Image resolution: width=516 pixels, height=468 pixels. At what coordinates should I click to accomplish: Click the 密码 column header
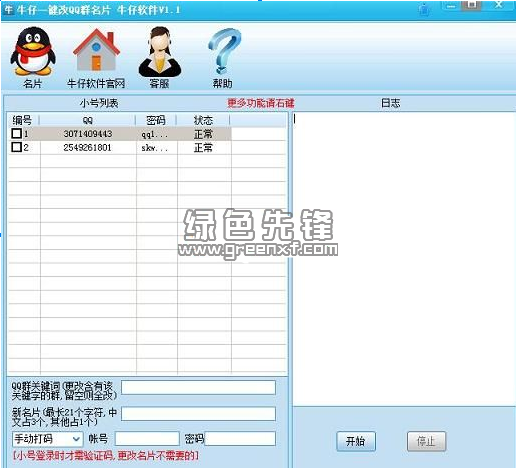click(x=156, y=120)
